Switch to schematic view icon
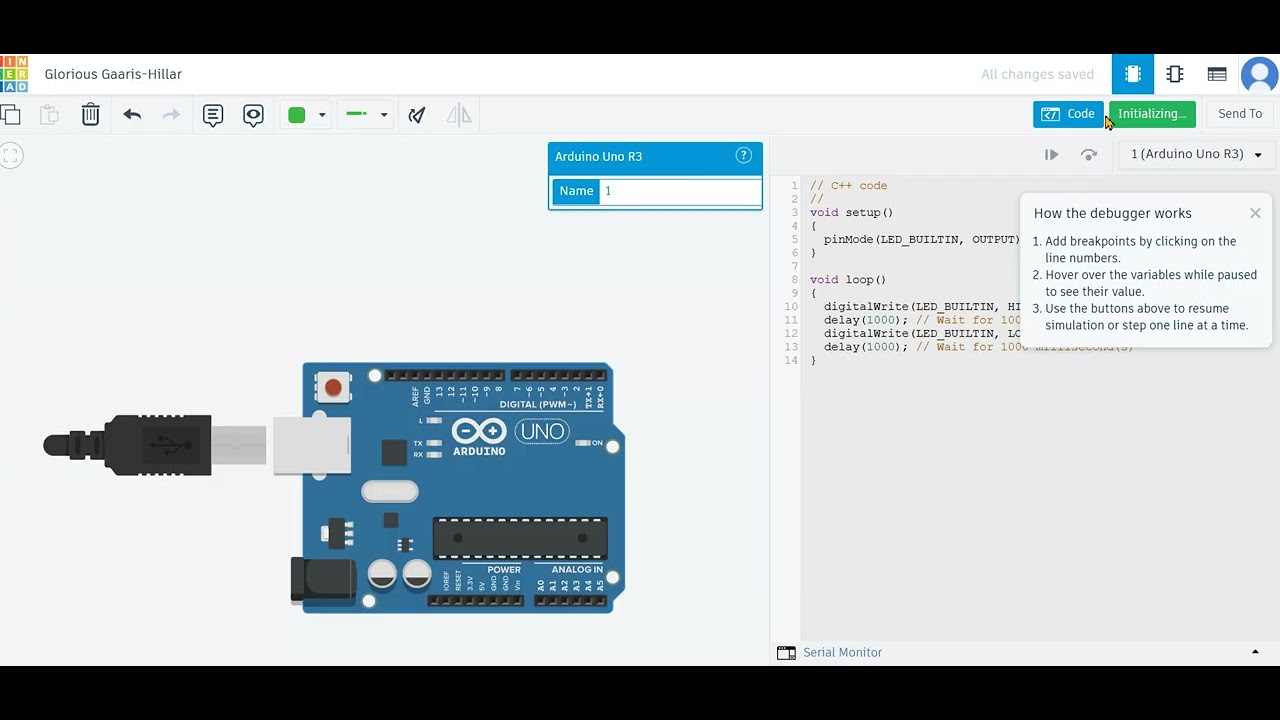Viewport: 1280px width, 720px height. point(1175,74)
